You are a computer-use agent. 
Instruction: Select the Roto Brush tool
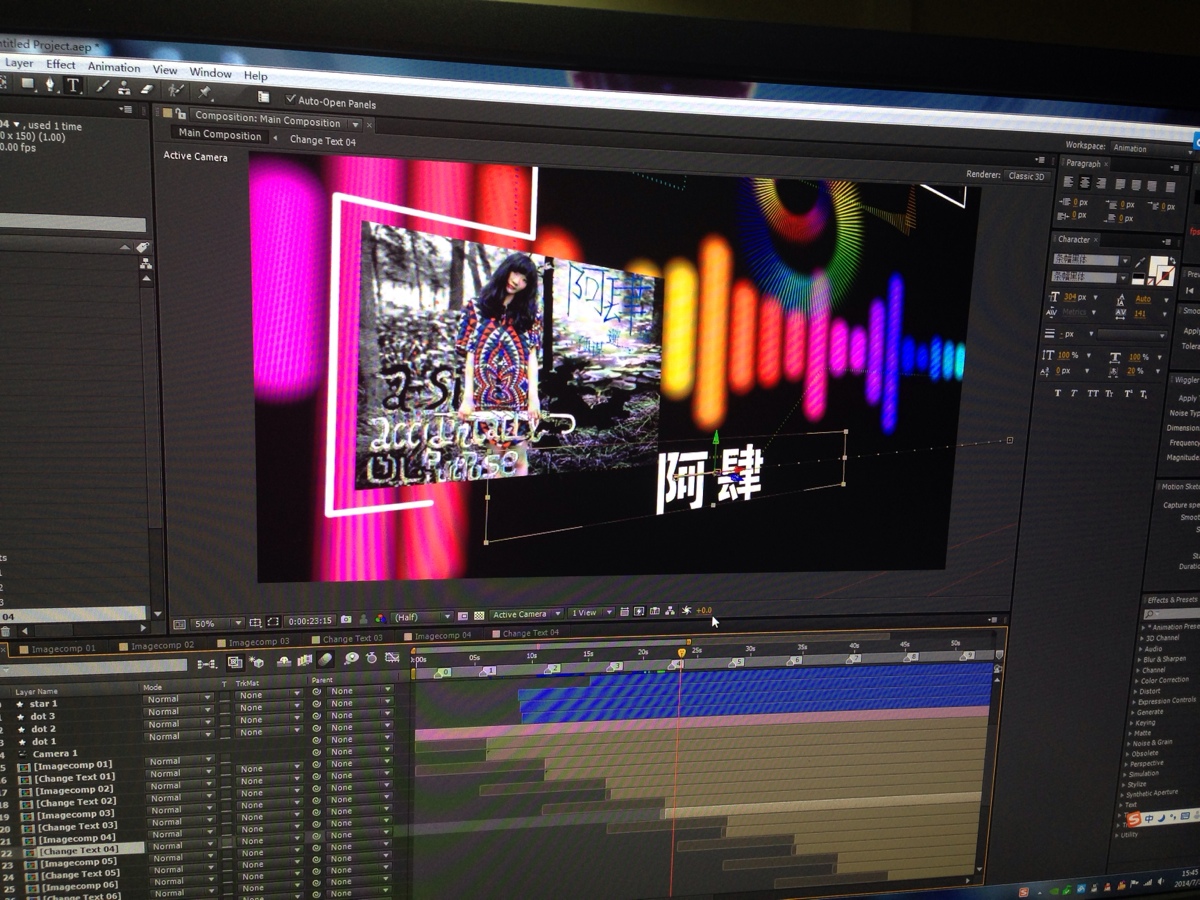point(176,90)
